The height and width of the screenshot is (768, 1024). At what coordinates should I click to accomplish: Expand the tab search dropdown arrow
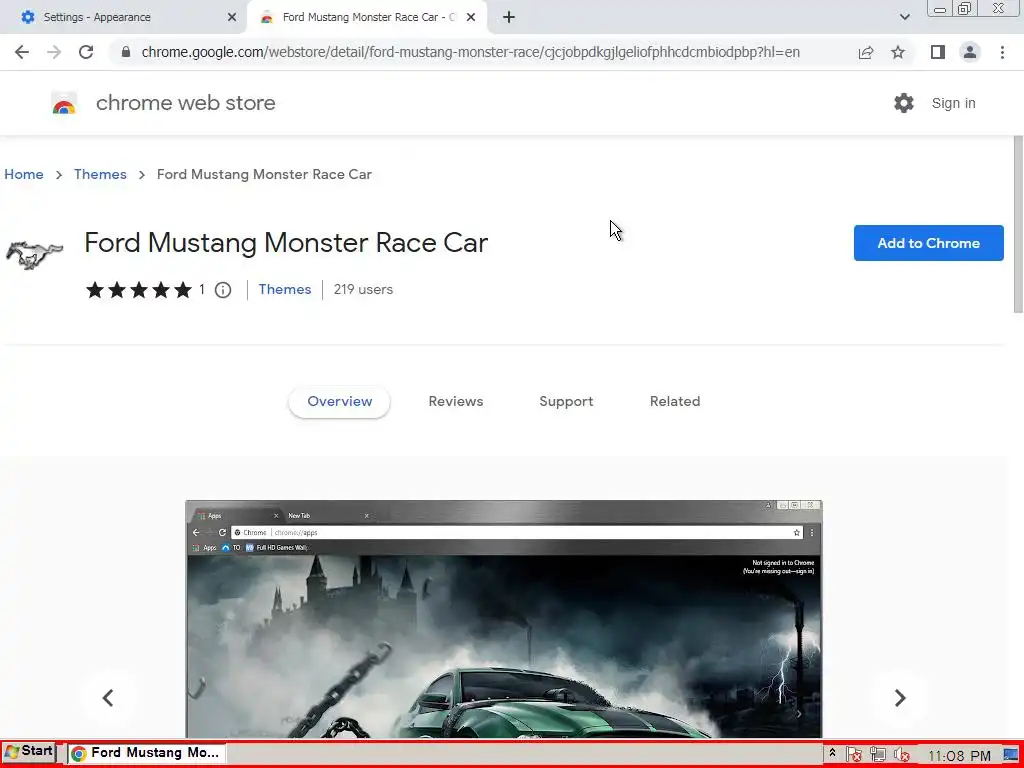904,18
